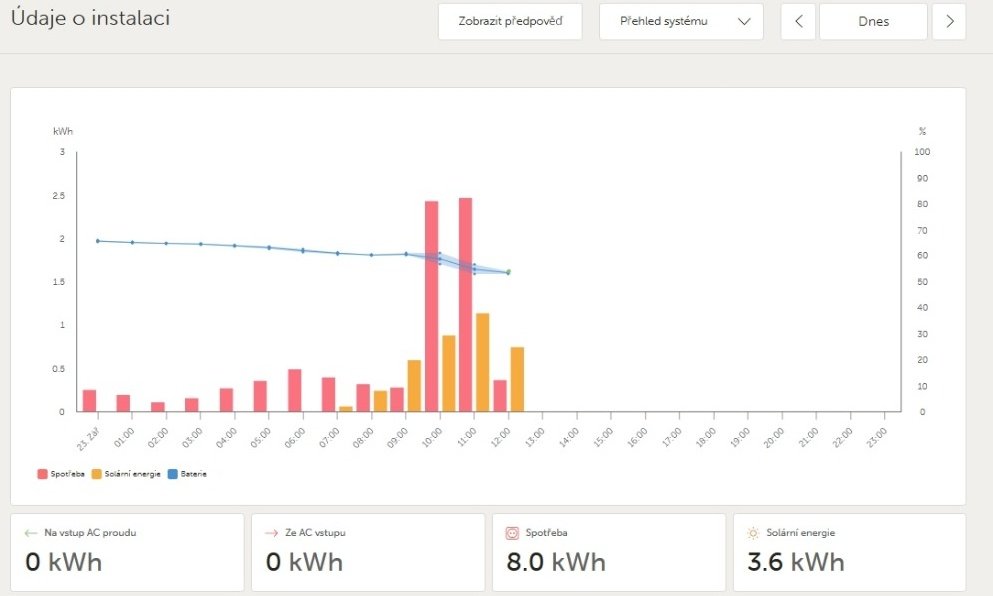993x596 pixels.
Task: Open the Přehled systému dropdown
Action: click(x=680, y=21)
